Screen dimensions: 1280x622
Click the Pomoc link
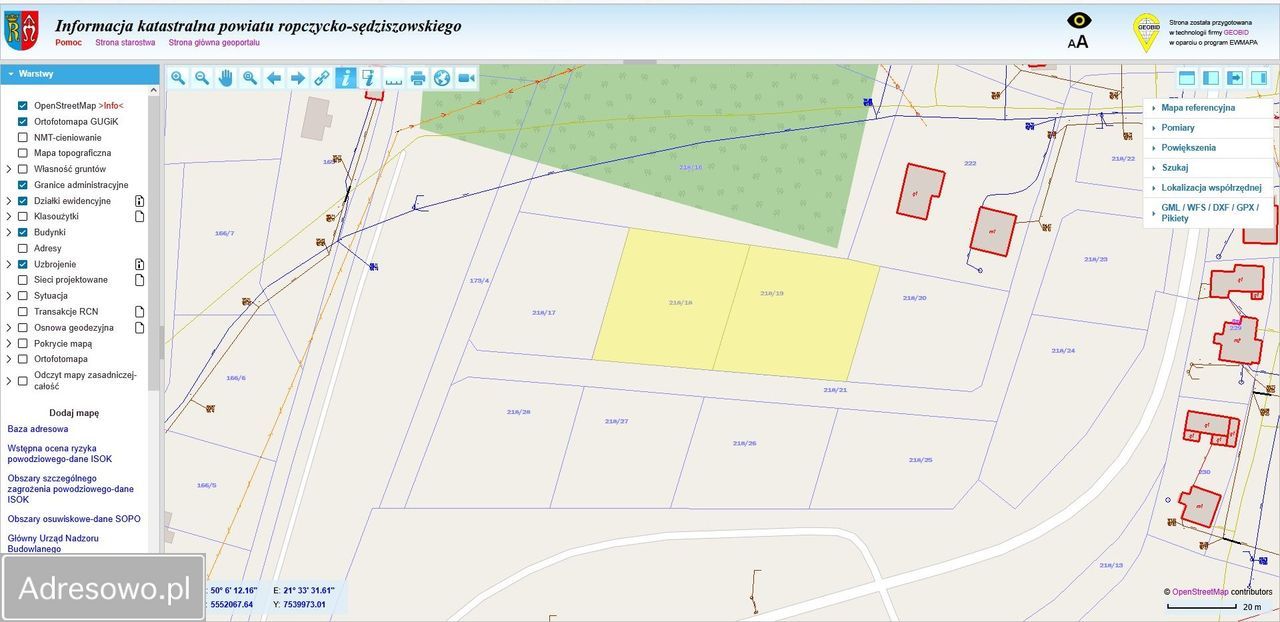(x=69, y=43)
